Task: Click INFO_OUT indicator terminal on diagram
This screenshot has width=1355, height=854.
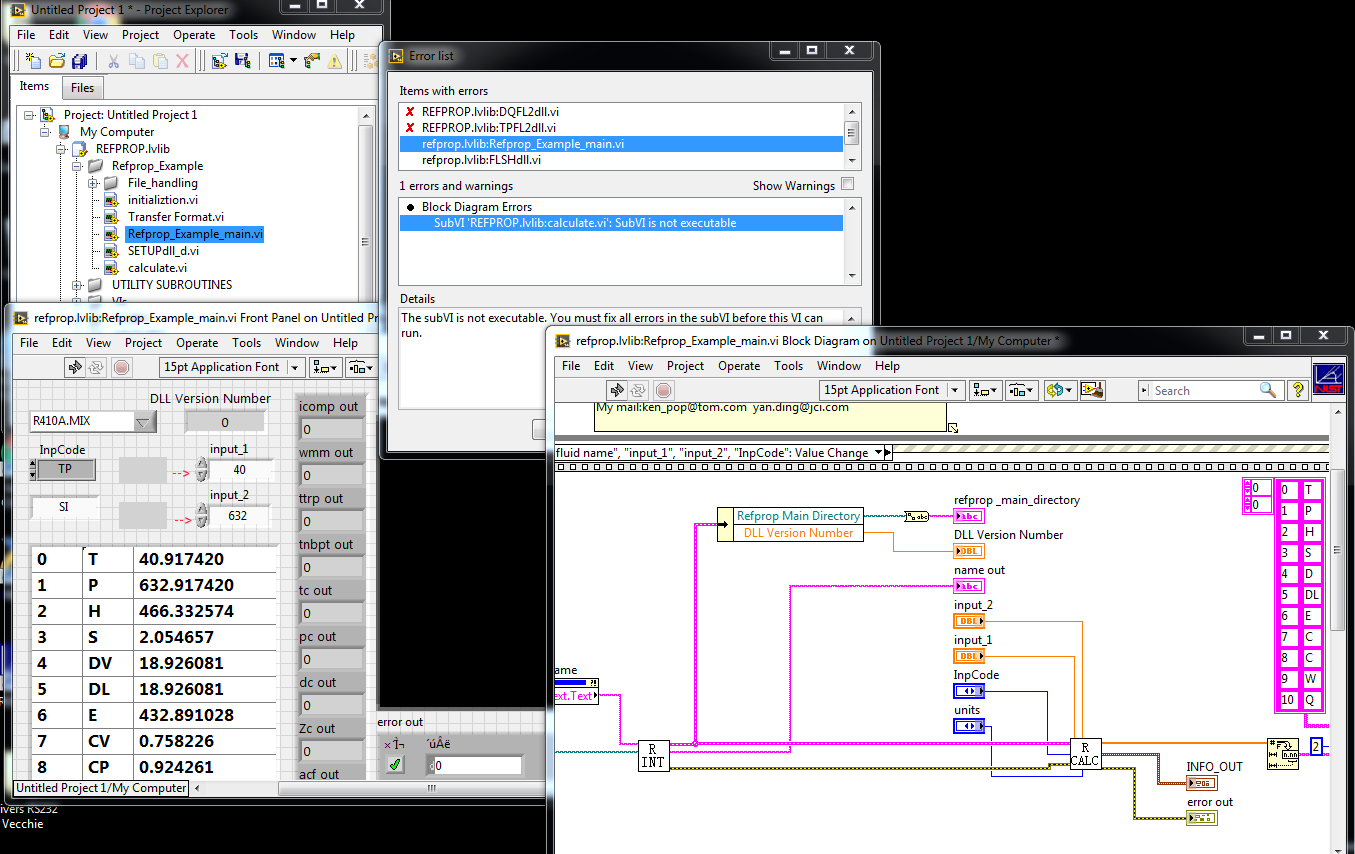Action: (x=1201, y=784)
